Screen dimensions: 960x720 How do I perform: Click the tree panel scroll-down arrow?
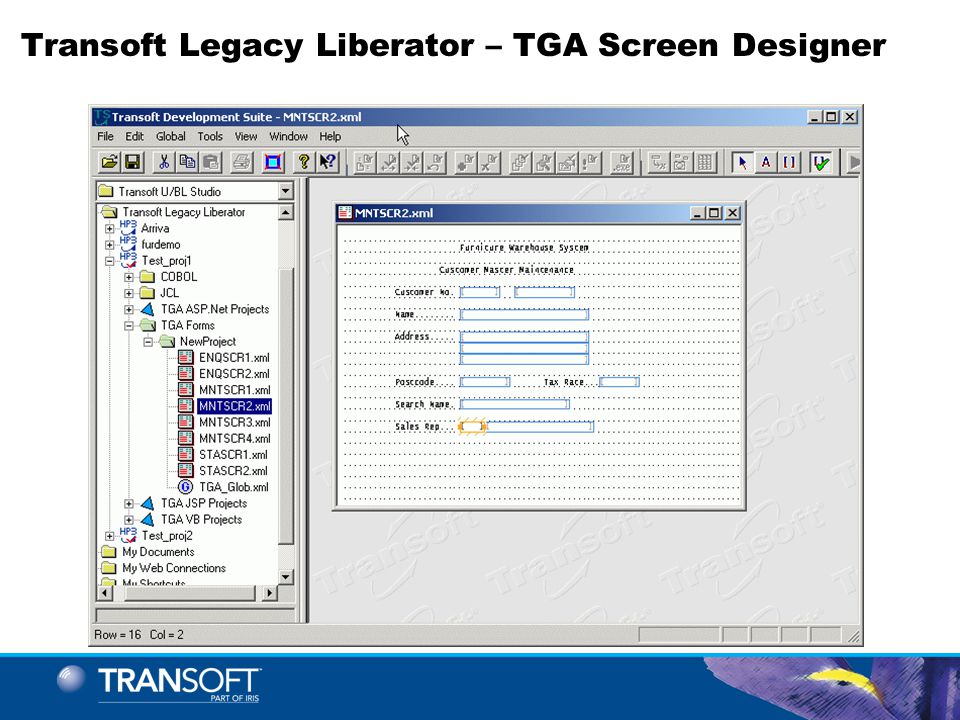pyautogui.click(x=286, y=577)
